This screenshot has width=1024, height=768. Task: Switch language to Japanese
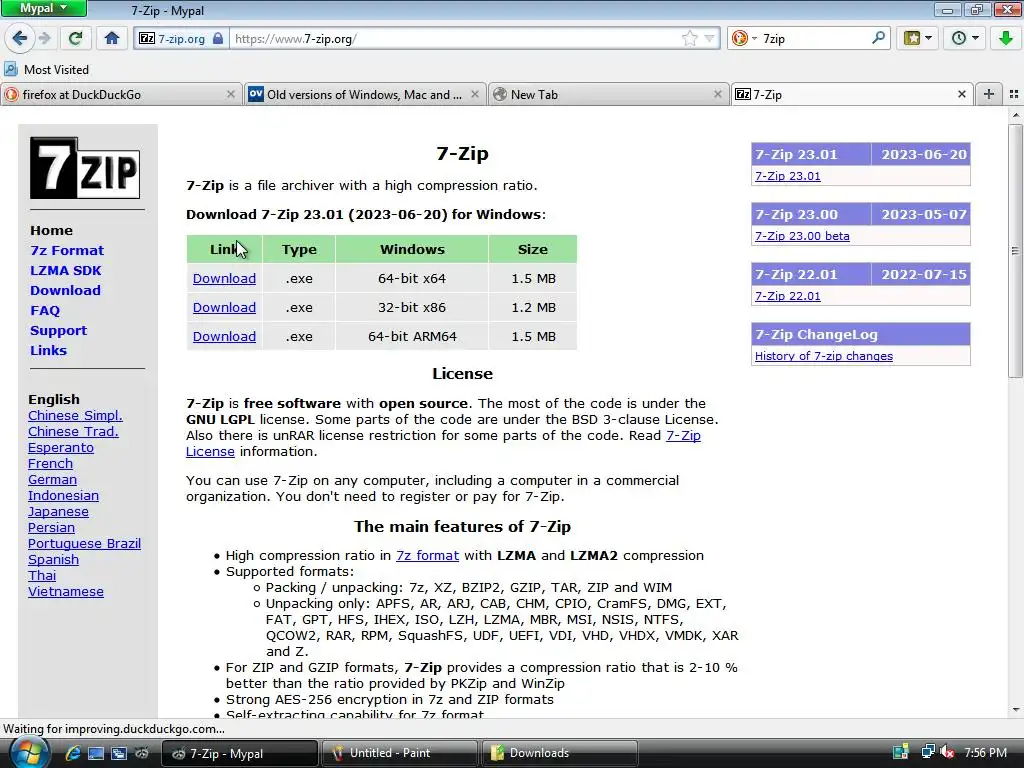coord(58,511)
